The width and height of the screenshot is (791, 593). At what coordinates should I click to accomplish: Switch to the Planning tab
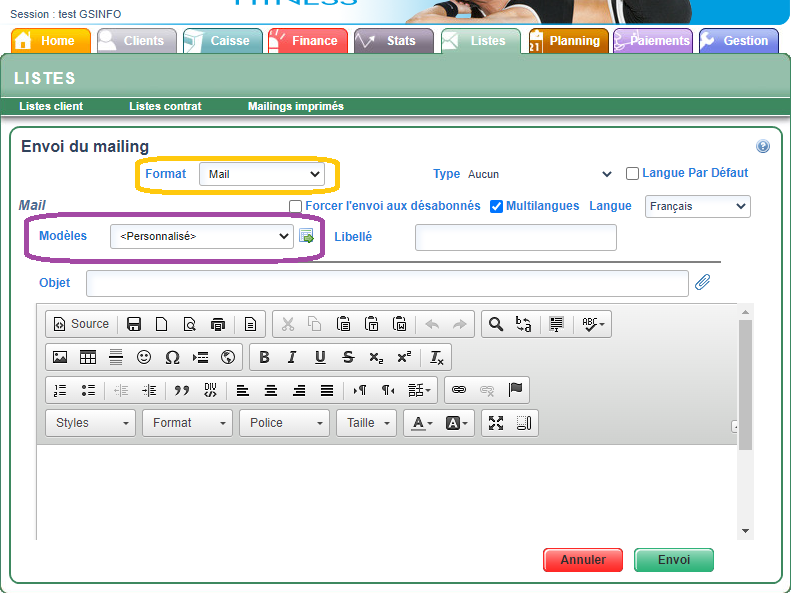[x=567, y=41]
